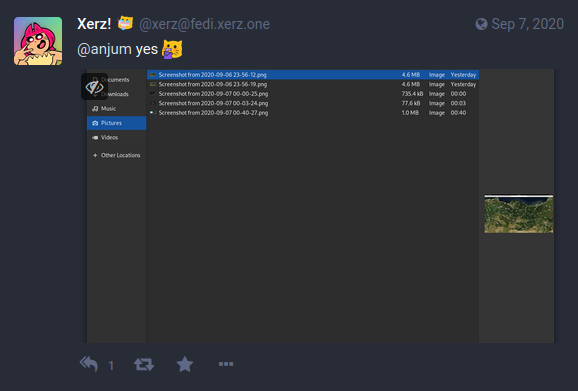Select Downloads in the sidebar
Image resolution: width=578 pixels, height=391 pixels.
(x=116, y=94)
